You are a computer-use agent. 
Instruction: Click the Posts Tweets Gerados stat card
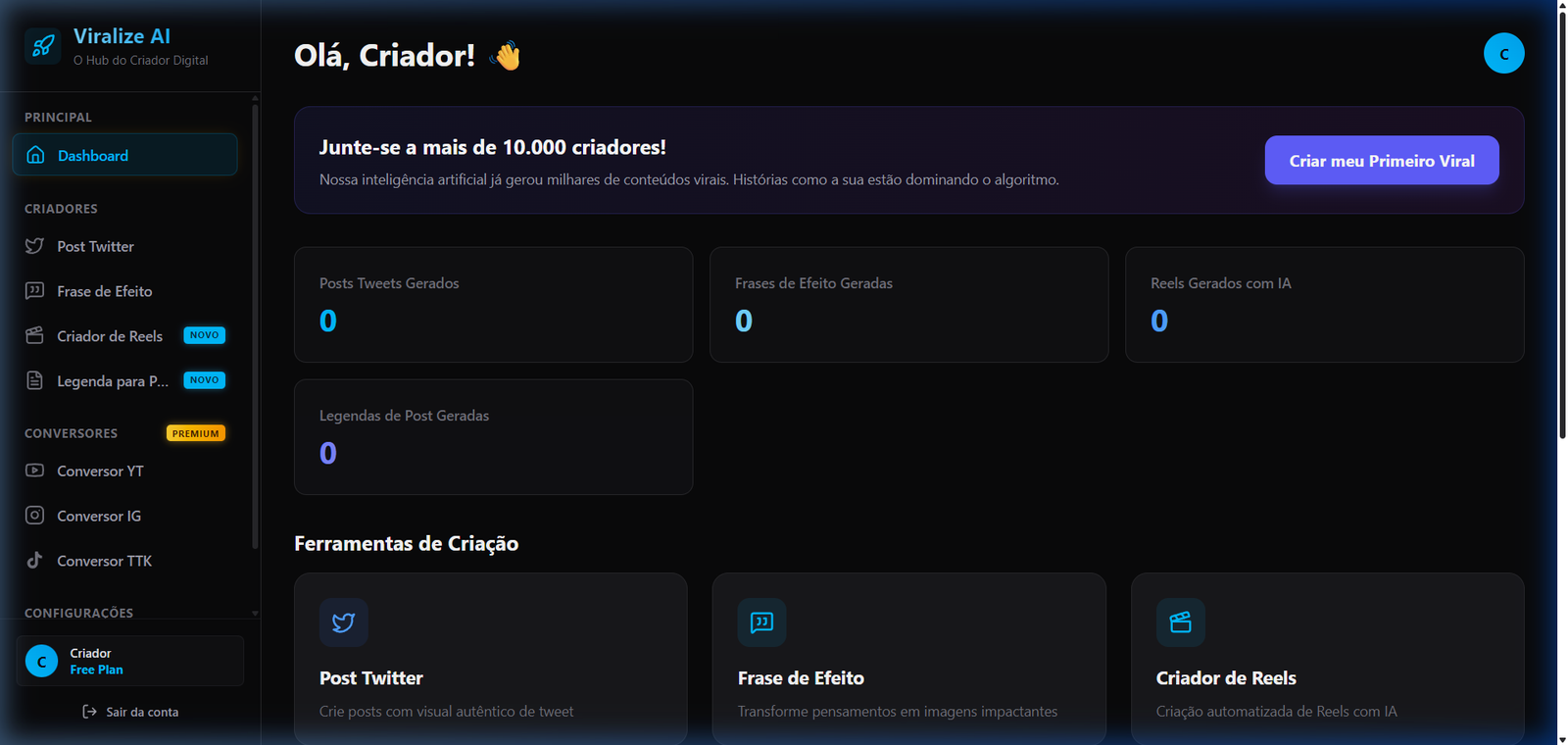click(493, 305)
